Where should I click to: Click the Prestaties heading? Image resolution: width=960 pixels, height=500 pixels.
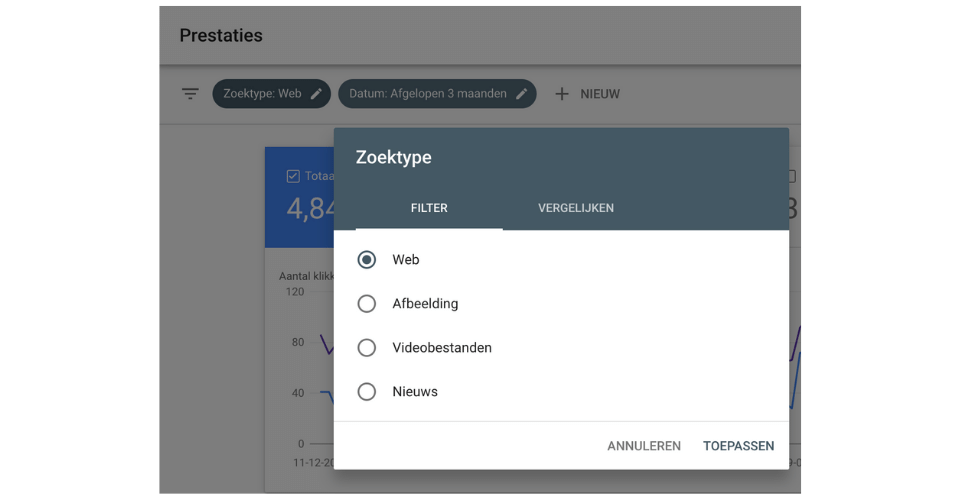[221, 35]
